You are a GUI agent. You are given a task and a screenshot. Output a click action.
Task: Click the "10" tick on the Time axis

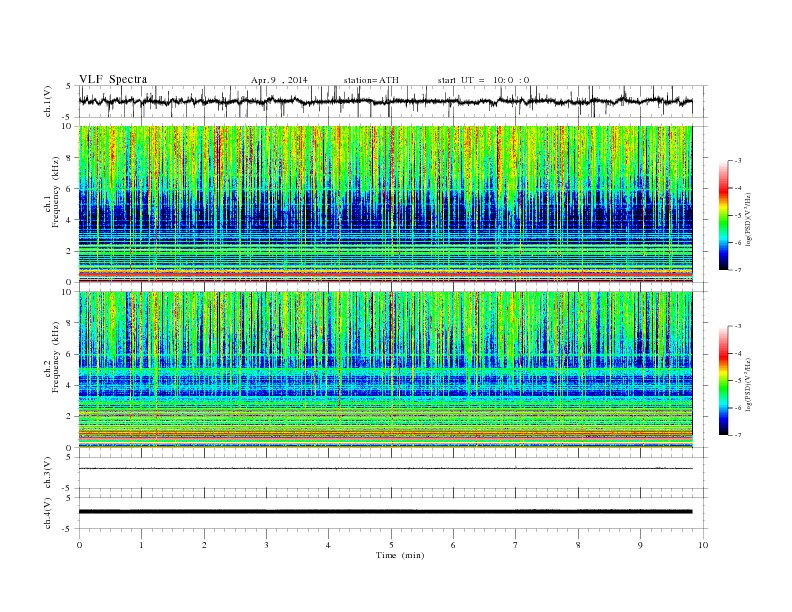(x=703, y=545)
